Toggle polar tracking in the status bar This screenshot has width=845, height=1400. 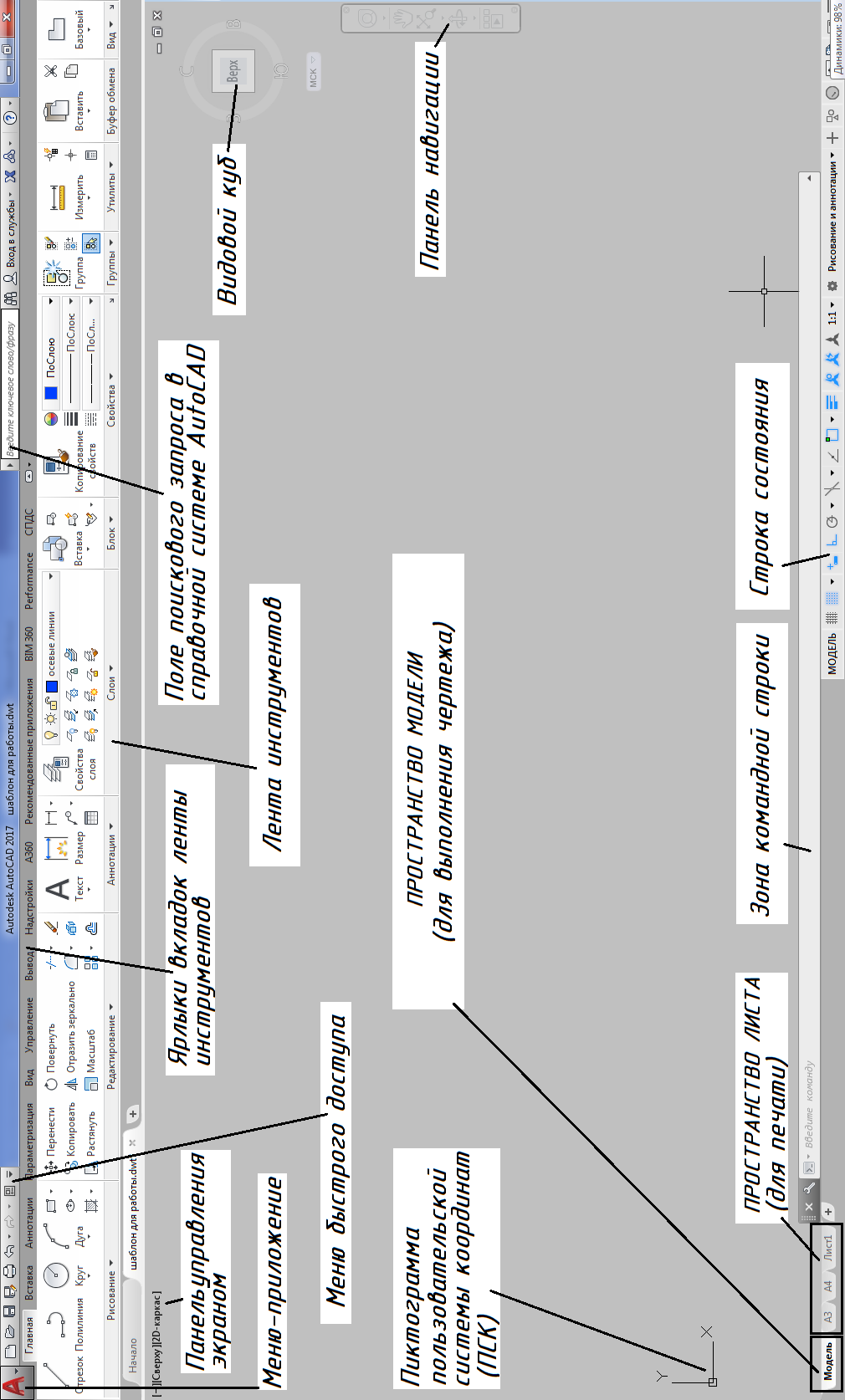[832, 521]
